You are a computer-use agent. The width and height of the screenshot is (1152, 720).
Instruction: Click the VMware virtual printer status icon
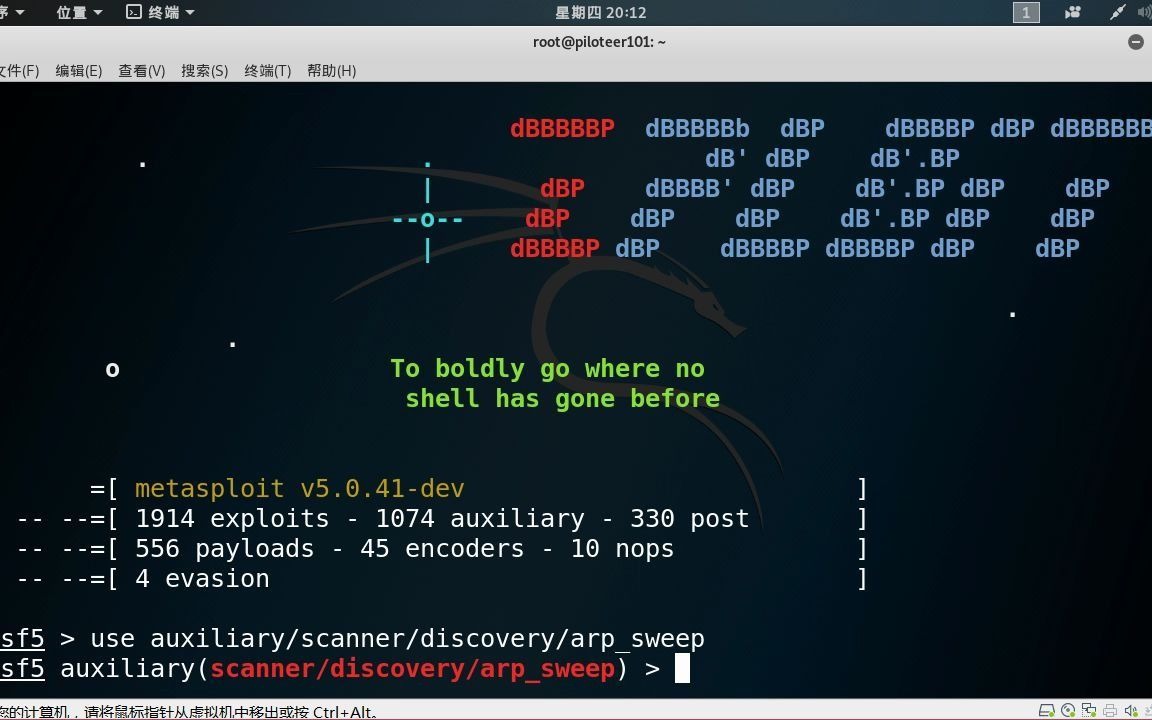click(x=1110, y=710)
